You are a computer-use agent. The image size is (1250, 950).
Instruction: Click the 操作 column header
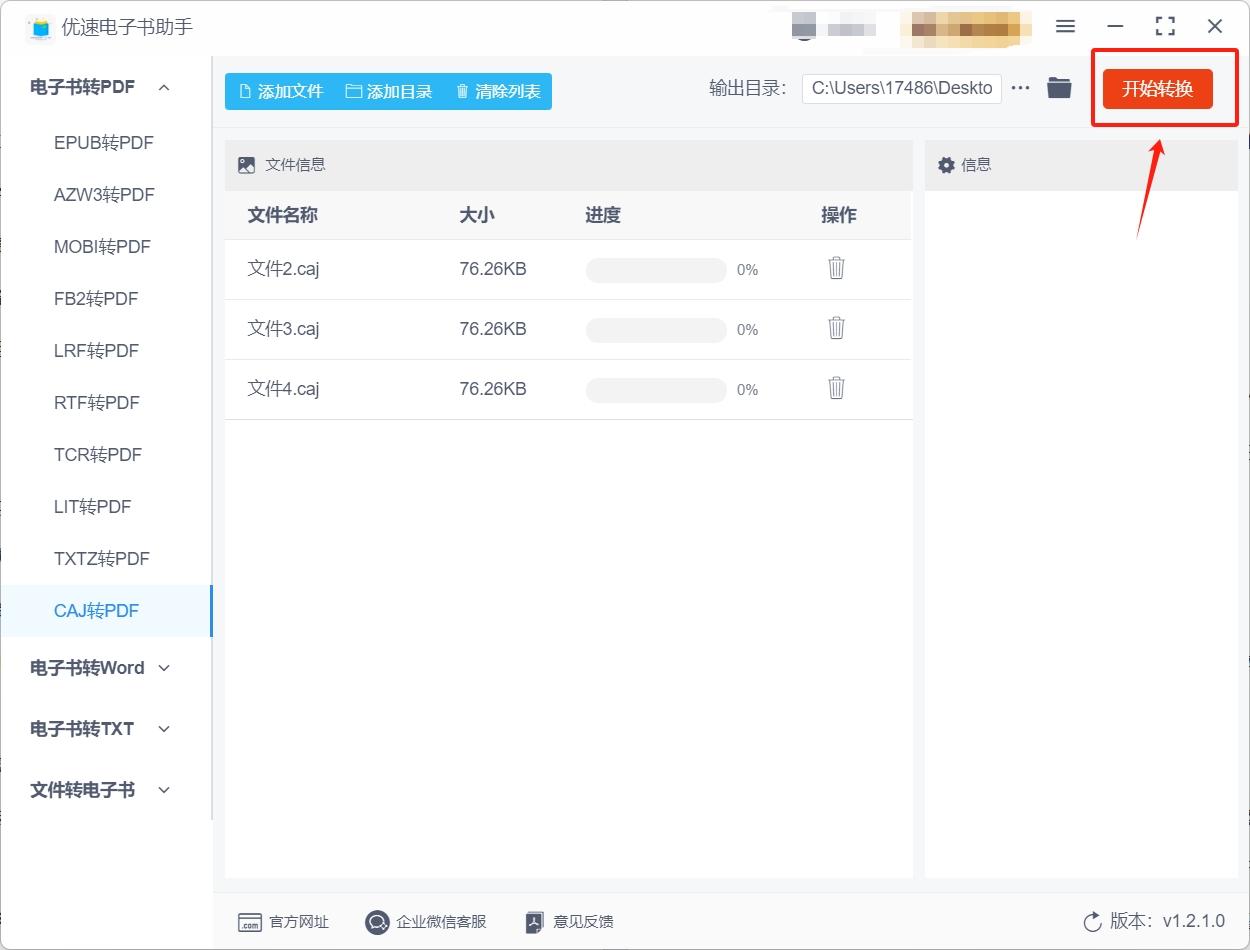coord(839,215)
